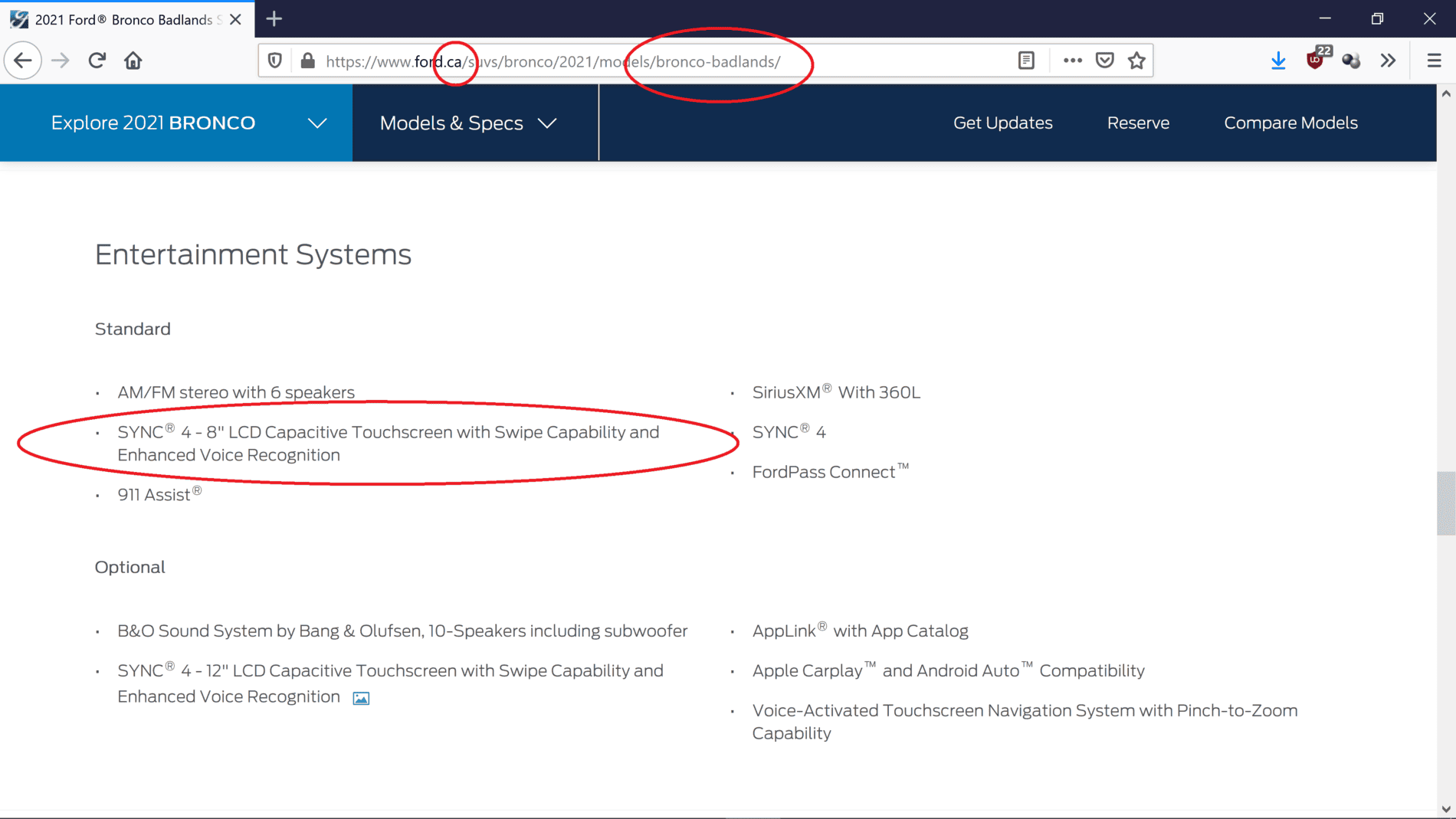
Task: Open tracking protection shield in address bar
Action: (275, 61)
